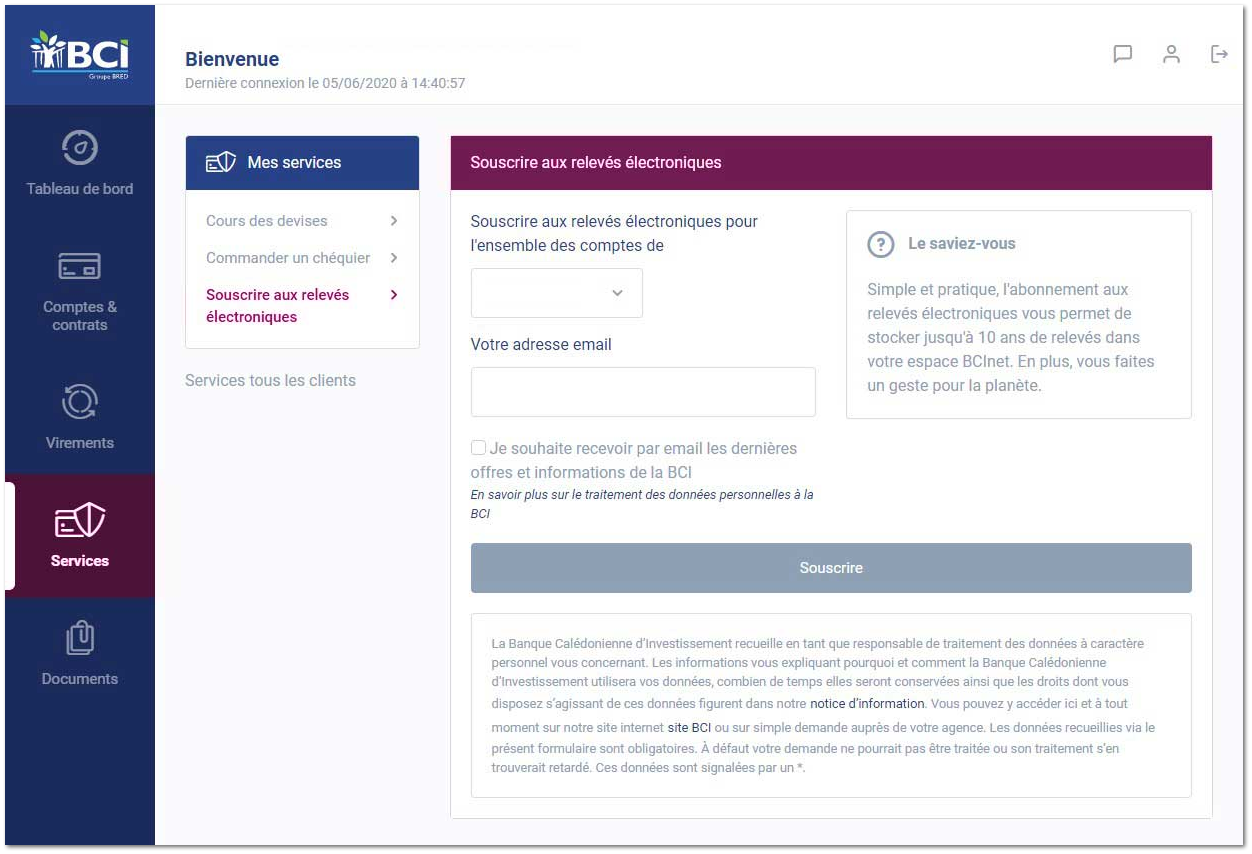Open the site BCI link
The height and width of the screenshot is (854, 1252).
(689, 728)
